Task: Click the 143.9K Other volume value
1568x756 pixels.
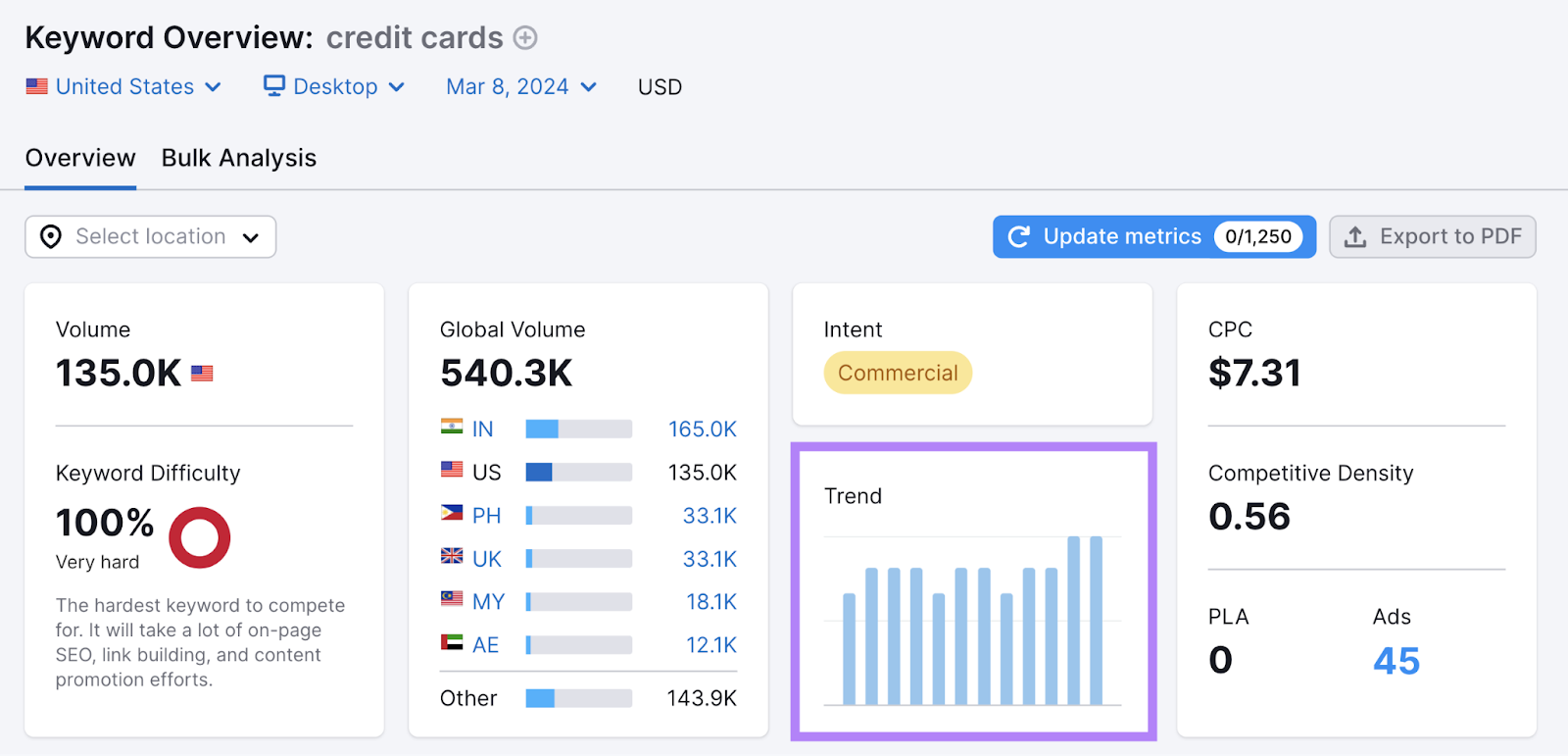Action: coord(702,698)
